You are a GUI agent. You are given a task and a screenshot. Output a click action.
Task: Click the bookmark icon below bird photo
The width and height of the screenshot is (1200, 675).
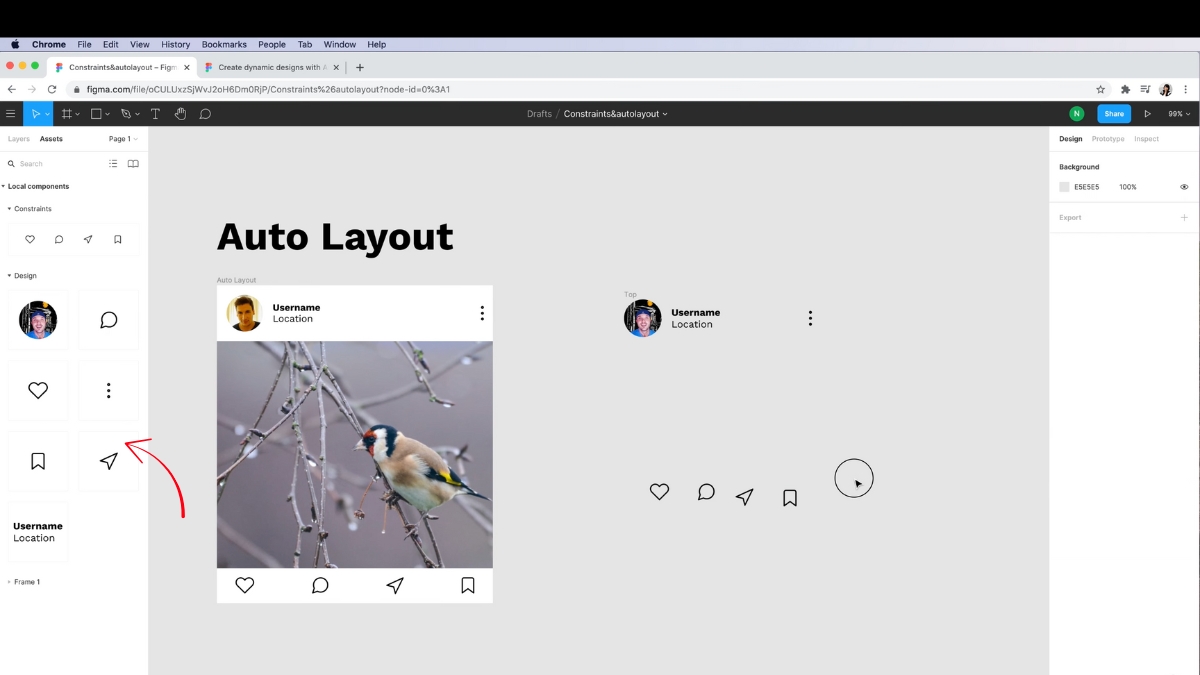(468, 585)
